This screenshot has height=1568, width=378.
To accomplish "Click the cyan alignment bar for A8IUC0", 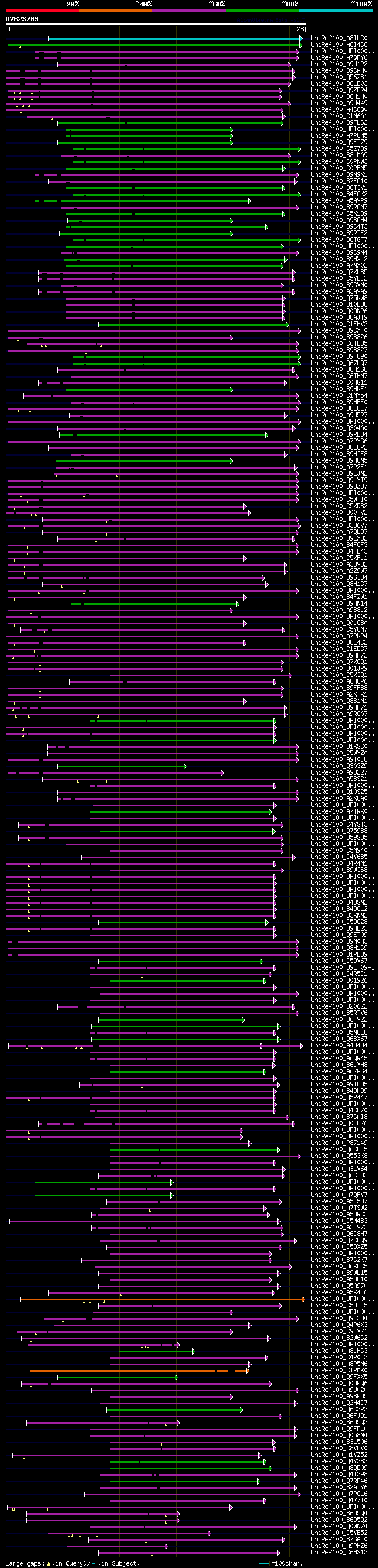I will (175, 38).
